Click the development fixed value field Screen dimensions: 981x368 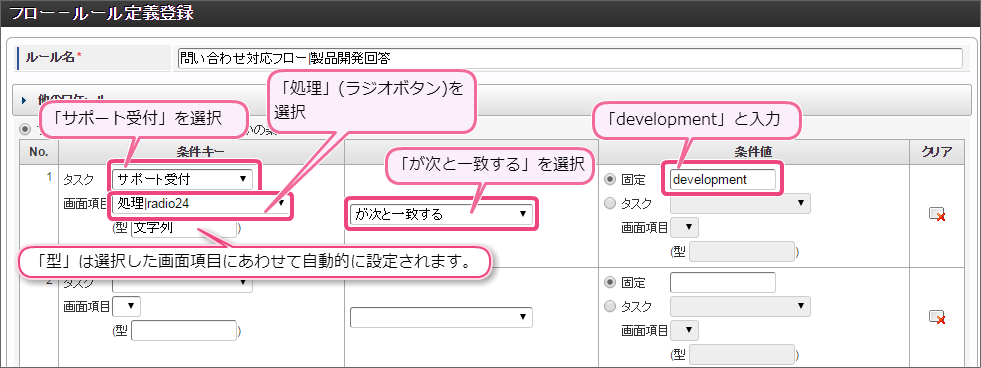(723, 180)
